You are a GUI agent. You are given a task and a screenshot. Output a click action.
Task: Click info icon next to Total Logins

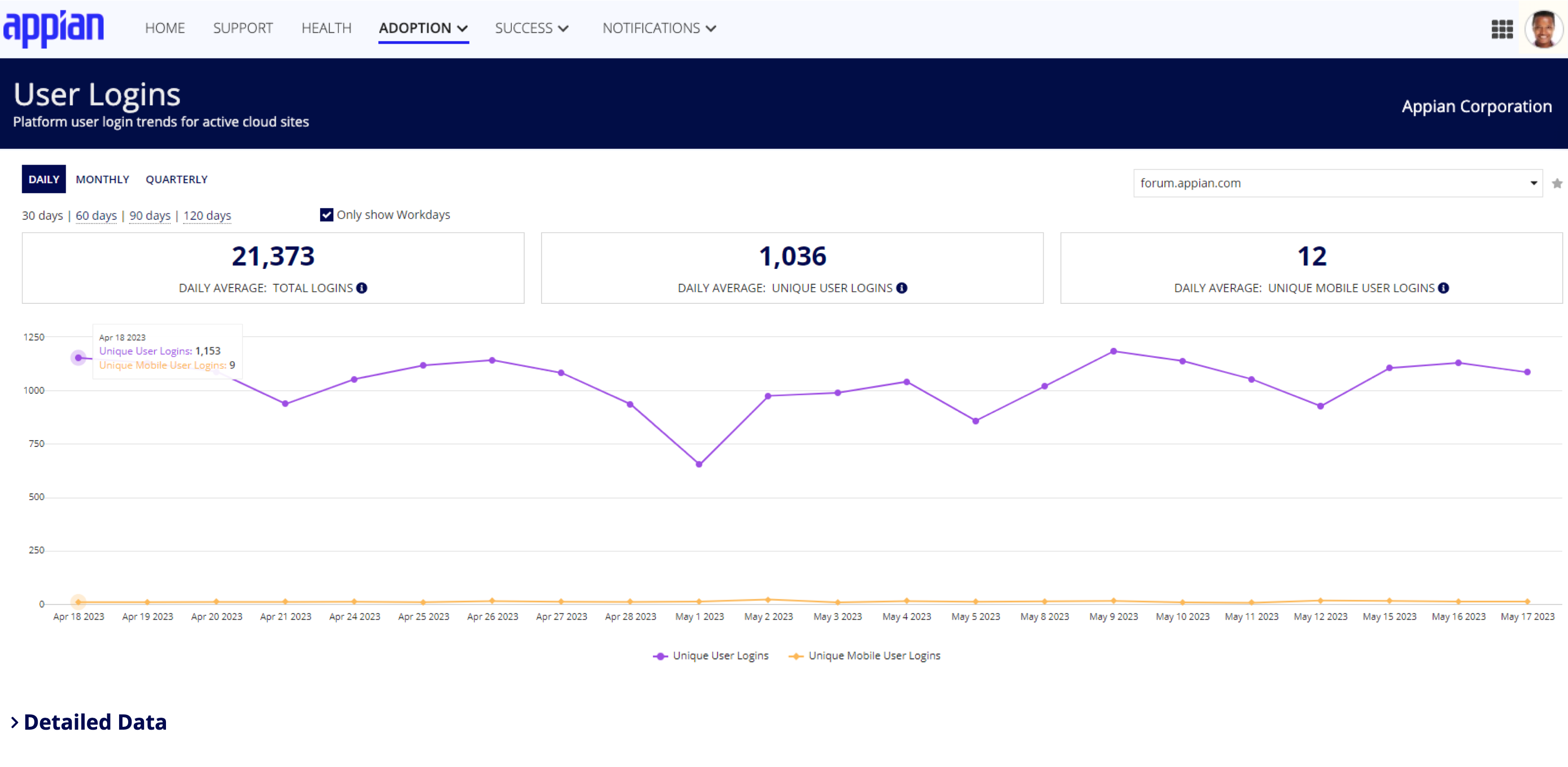pyautogui.click(x=362, y=288)
